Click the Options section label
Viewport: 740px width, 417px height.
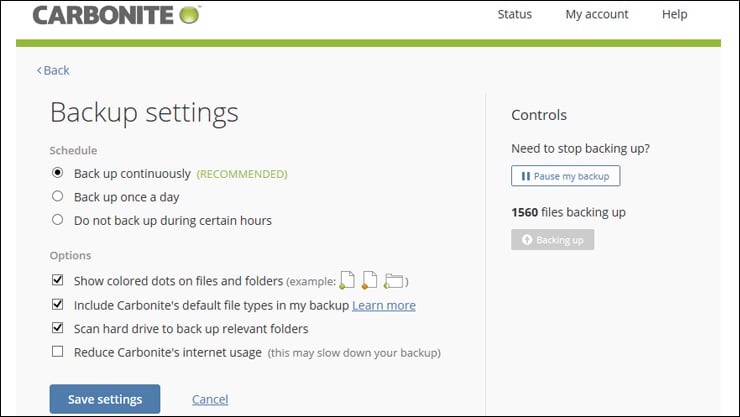pos(70,255)
